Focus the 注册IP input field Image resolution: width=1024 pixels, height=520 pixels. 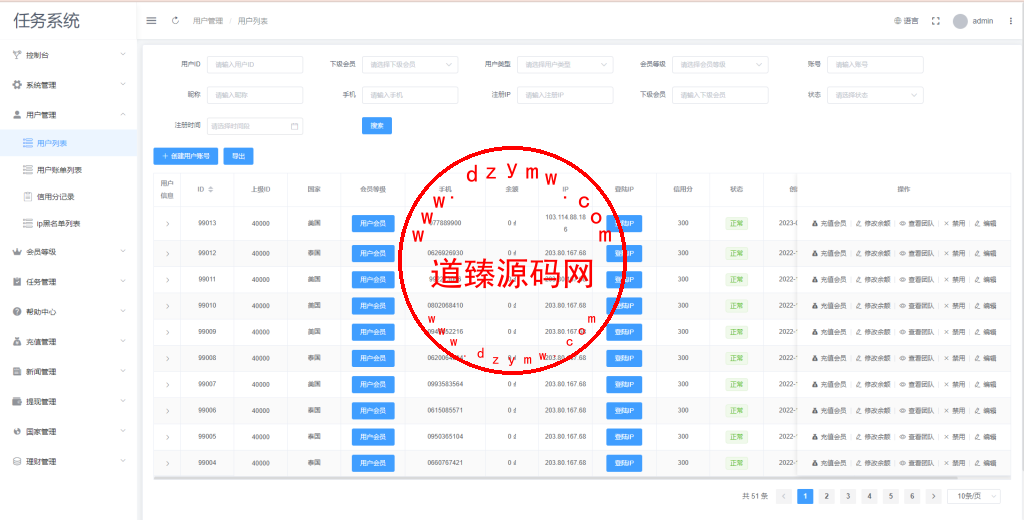click(x=565, y=95)
